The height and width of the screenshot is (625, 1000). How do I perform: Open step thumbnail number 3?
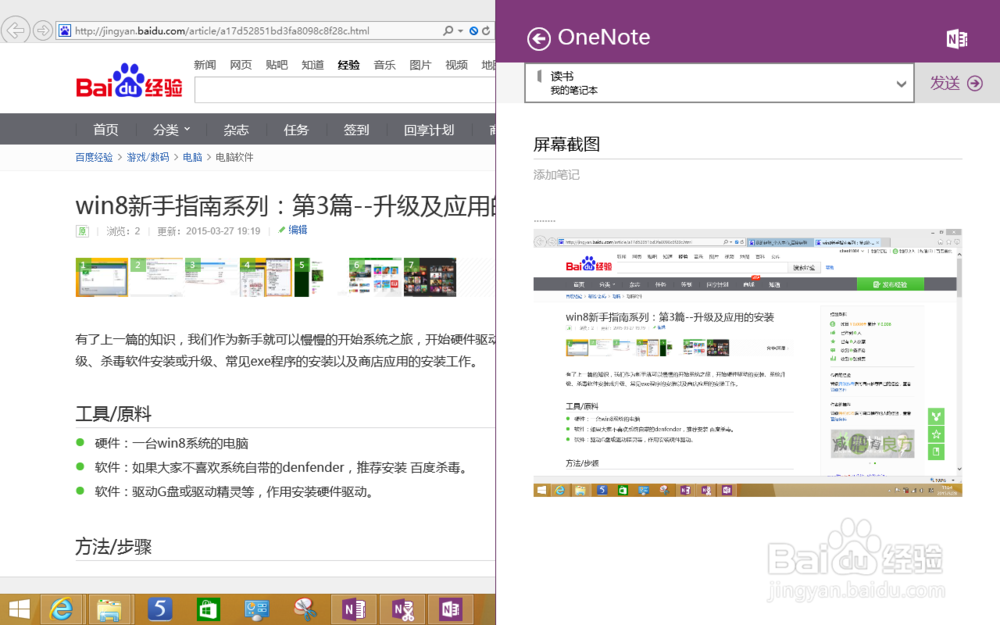212,277
